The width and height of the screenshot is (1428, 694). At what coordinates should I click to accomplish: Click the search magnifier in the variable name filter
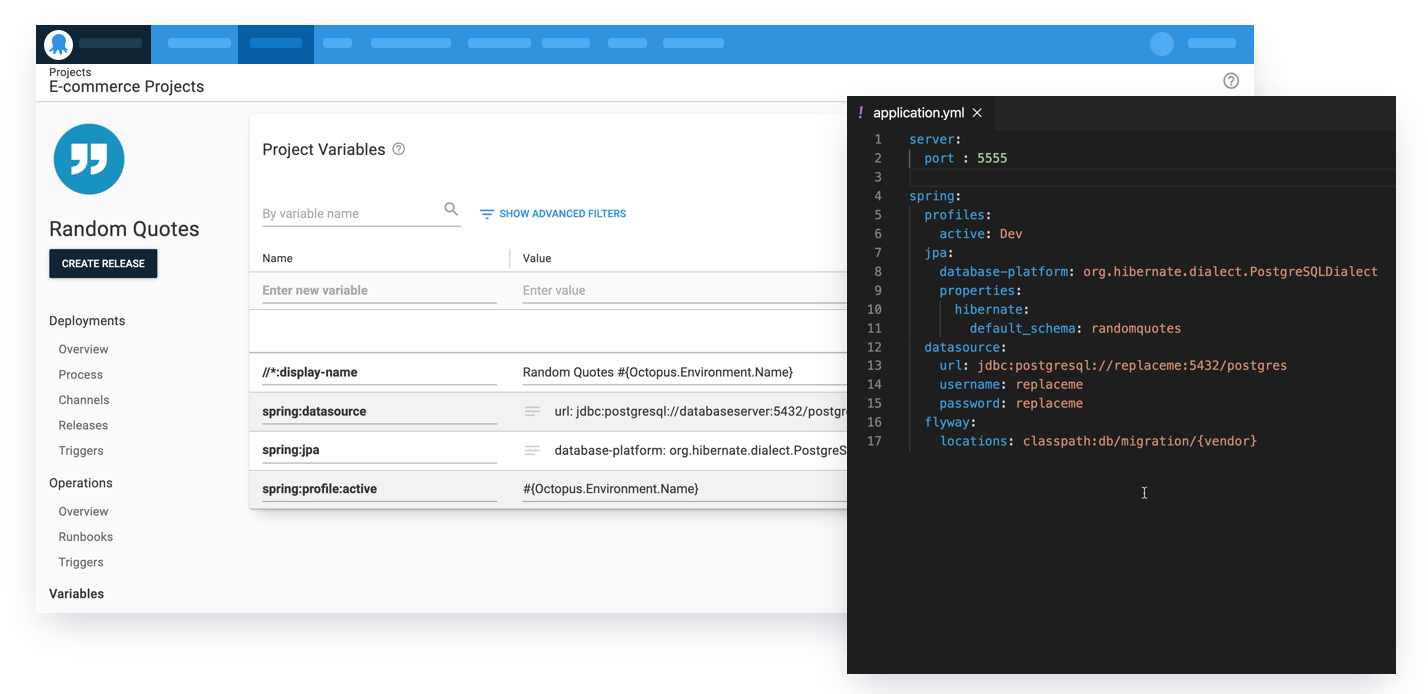tap(451, 209)
